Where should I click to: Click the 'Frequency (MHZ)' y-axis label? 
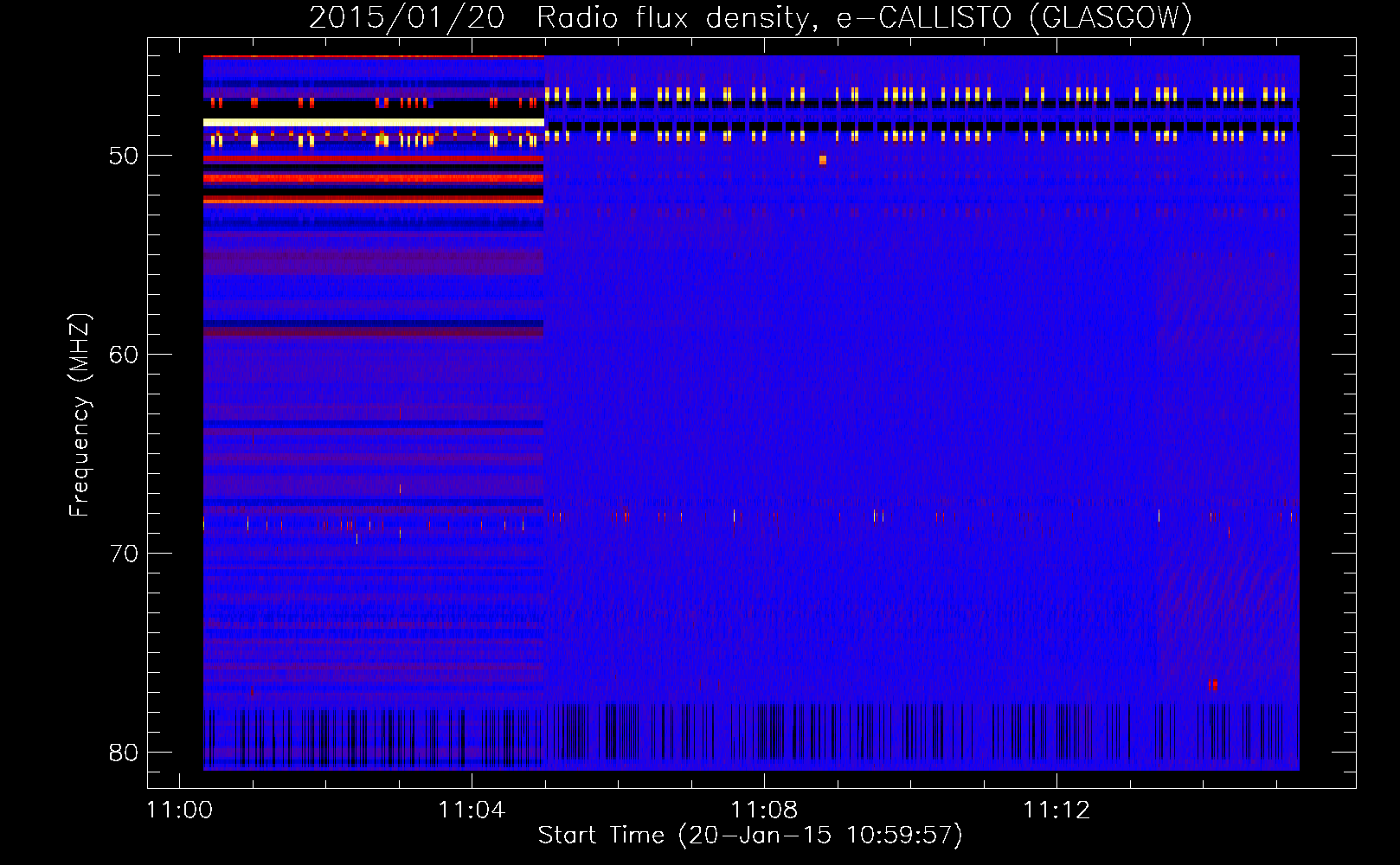(x=80, y=415)
